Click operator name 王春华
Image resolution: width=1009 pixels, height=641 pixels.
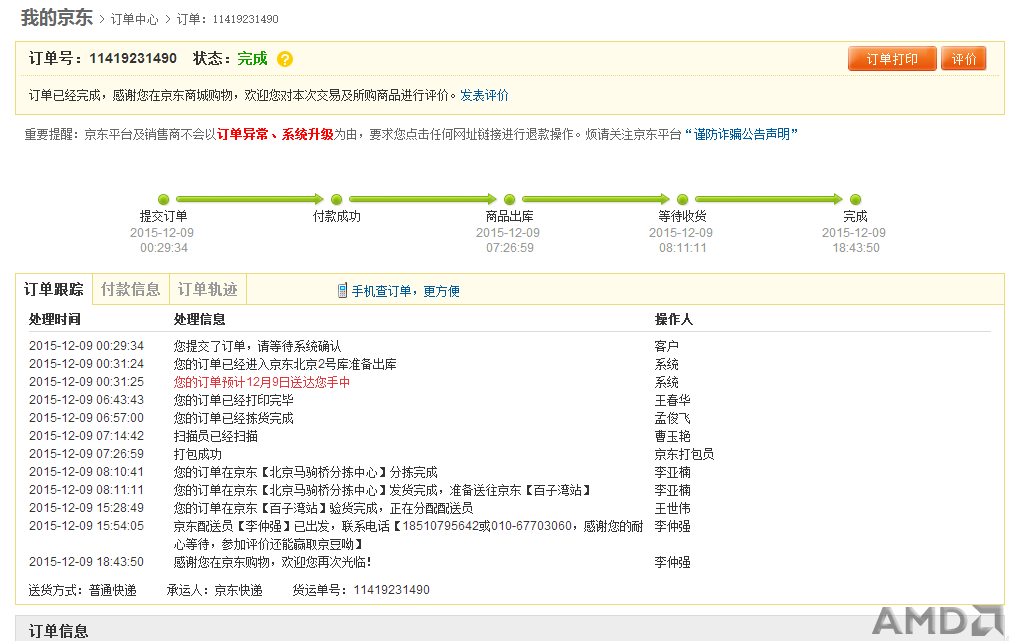coord(672,400)
